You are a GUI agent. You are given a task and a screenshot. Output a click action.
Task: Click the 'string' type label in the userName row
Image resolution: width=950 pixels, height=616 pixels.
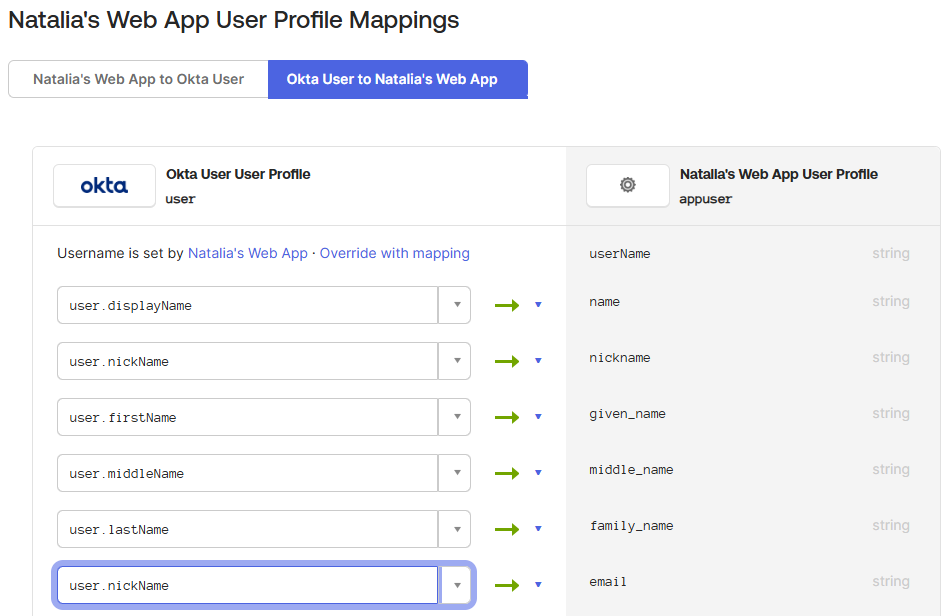(891, 253)
